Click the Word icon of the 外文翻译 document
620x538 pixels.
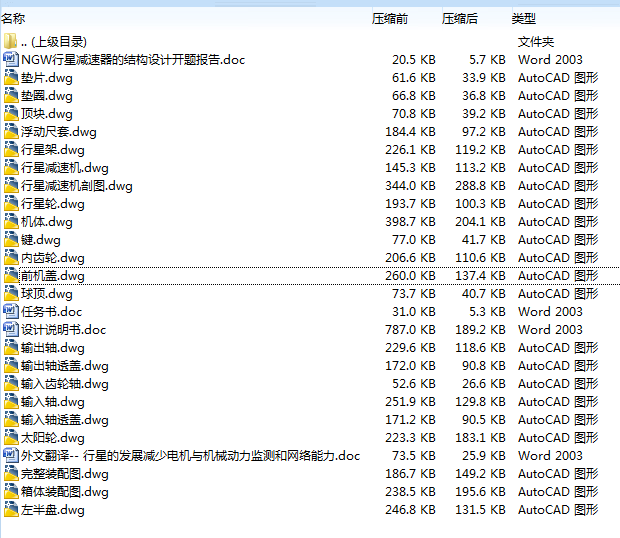click(x=11, y=455)
